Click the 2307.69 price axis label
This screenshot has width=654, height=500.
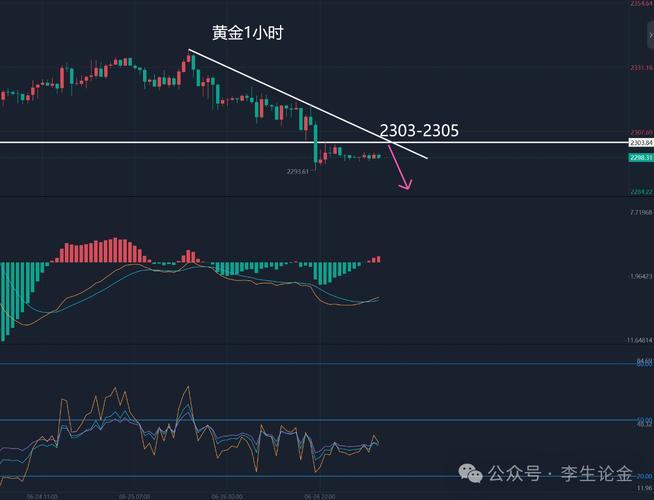click(641, 133)
